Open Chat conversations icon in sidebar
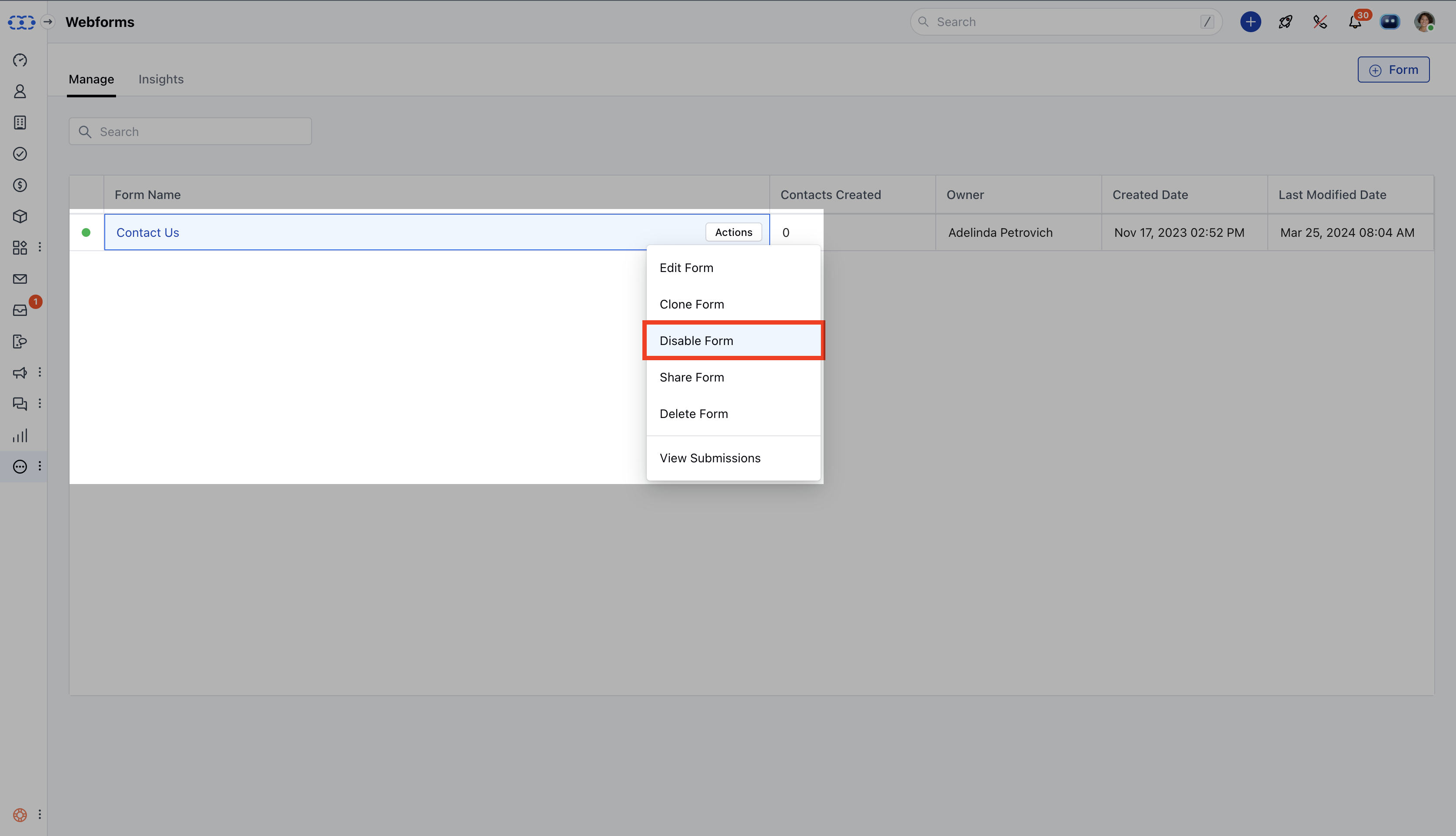Image resolution: width=1456 pixels, height=836 pixels. (20, 404)
